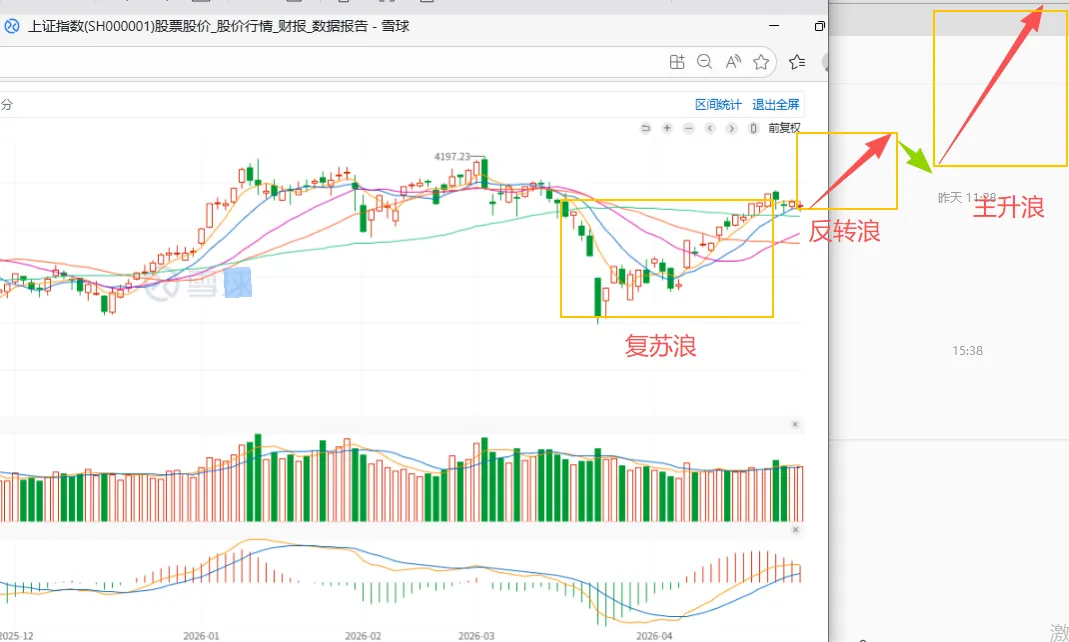Click the zoom-out magnifier in address bar

point(704,62)
